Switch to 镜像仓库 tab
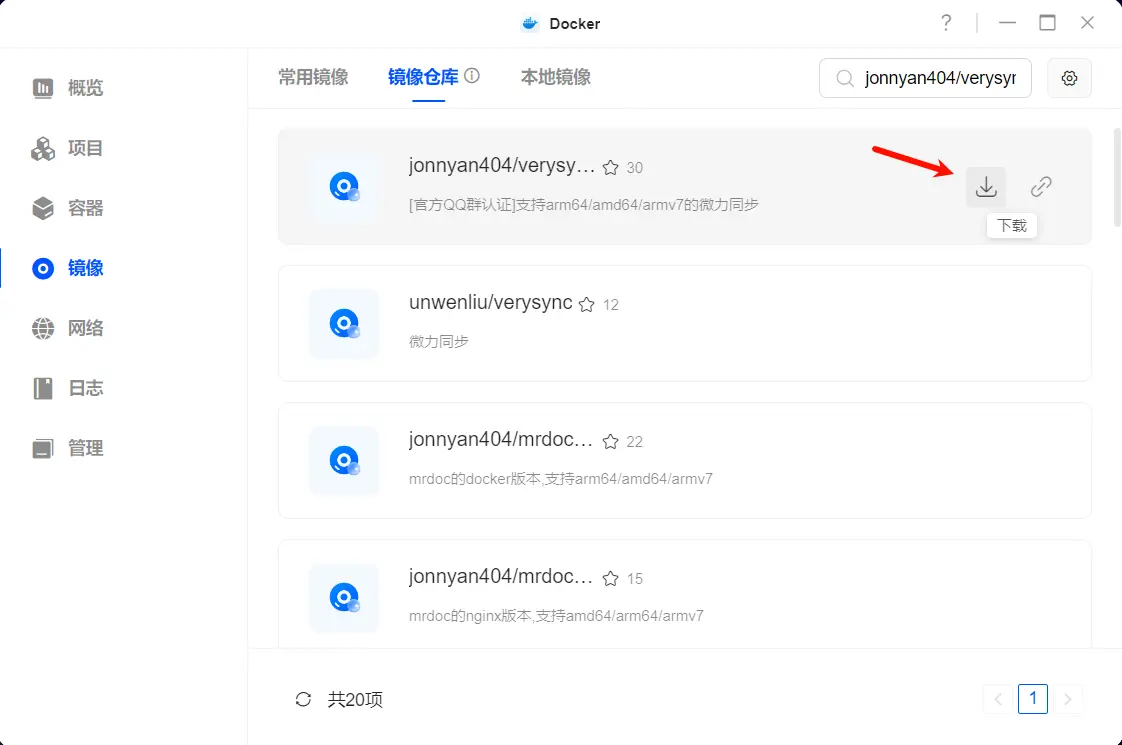Image resolution: width=1122 pixels, height=745 pixels. click(423, 77)
